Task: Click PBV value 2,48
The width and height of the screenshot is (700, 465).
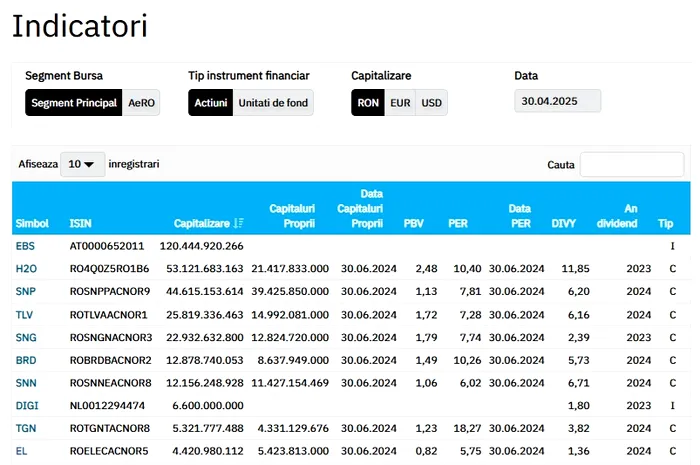Action: [x=426, y=269]
